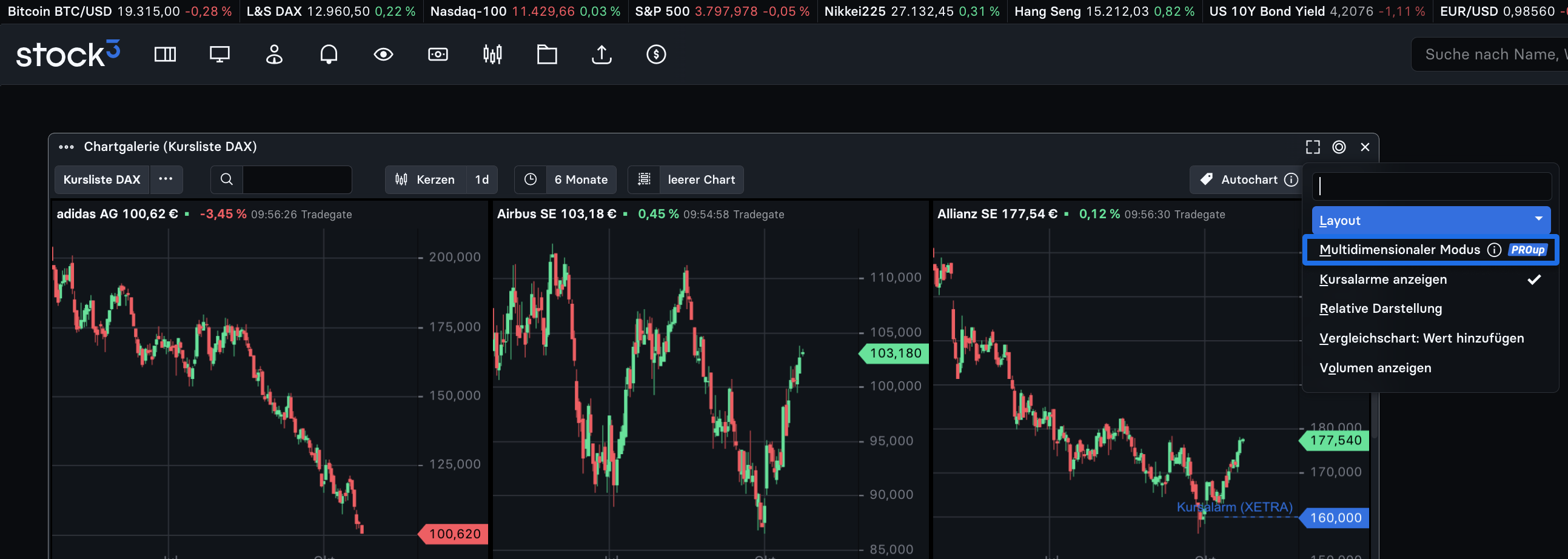Click the candlestick icon beside Kerzen
The image size is (1568, 559).
(401, 179)
